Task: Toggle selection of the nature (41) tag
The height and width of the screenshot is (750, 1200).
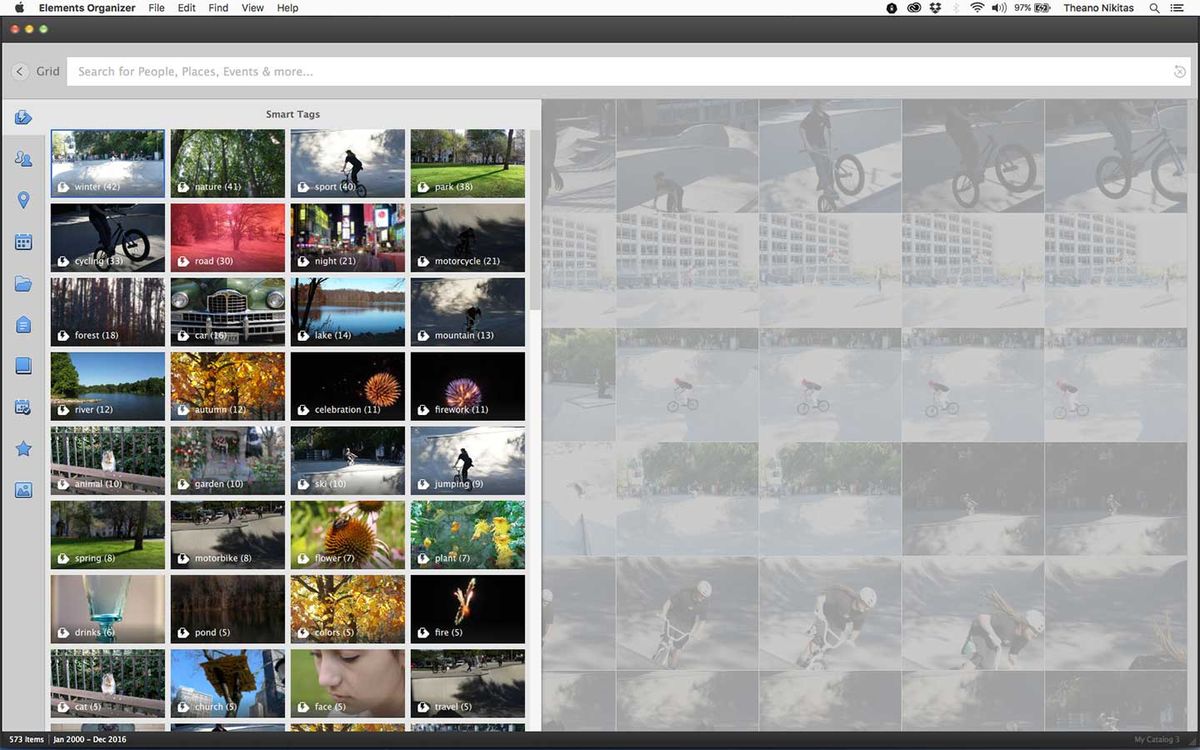Action: coord(227,163)
